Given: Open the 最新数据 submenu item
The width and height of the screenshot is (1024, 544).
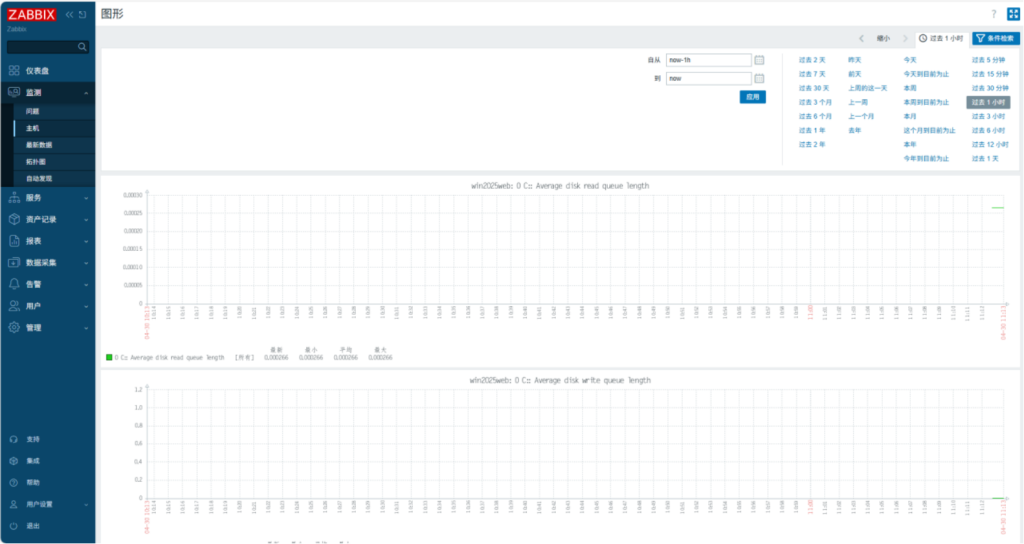Looking at the screenshot, I should click(x=39, y=145).
